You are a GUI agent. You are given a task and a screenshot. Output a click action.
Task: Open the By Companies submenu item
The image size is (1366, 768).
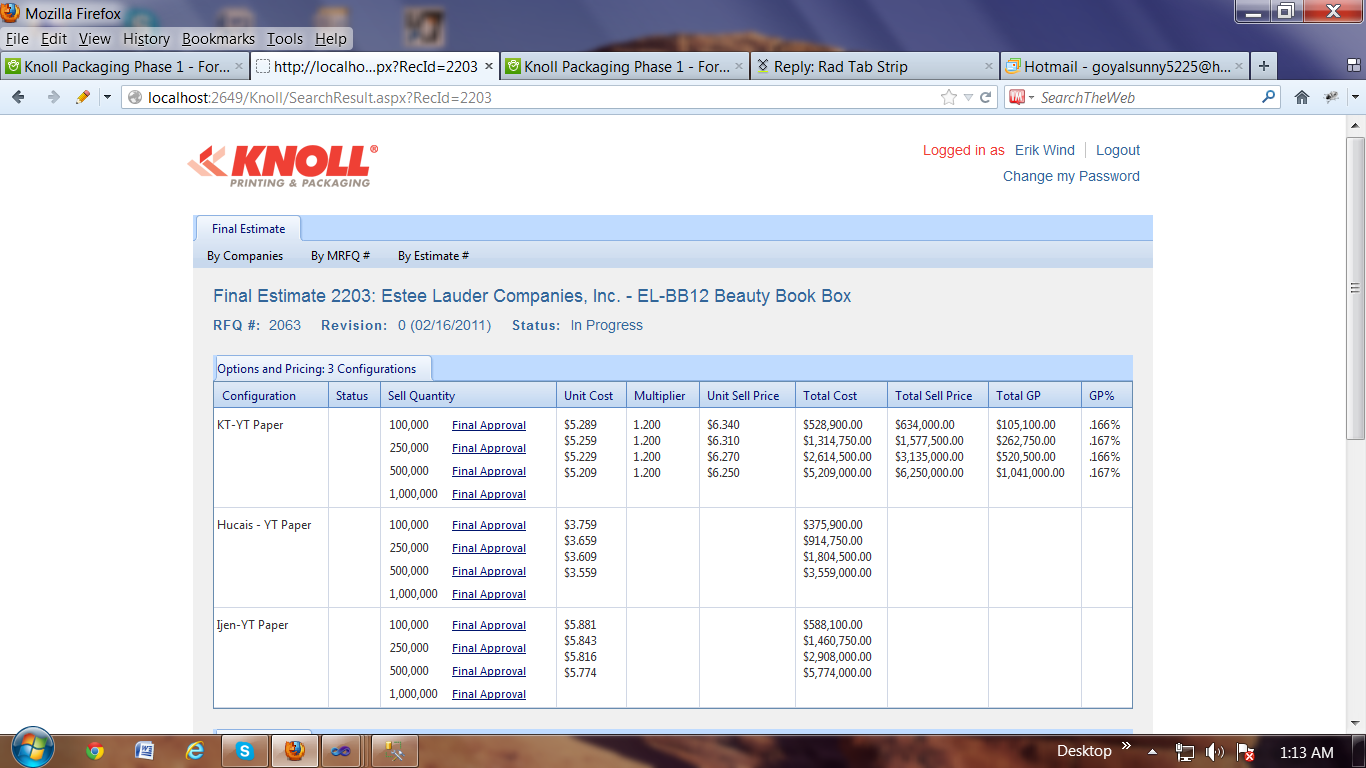pos(245,256)
